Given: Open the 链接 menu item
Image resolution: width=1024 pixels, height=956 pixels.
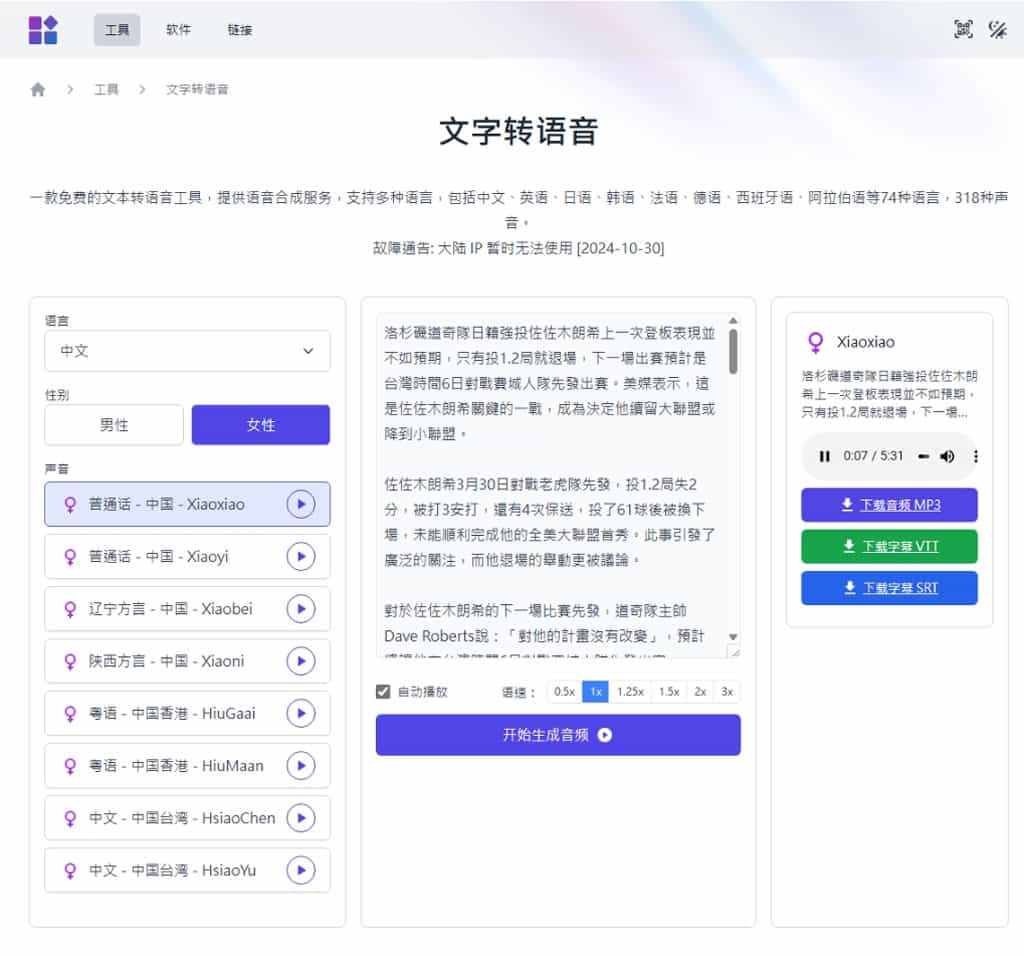Looking at the screenshot, I should pyautogui.click(x=240, y=30).
